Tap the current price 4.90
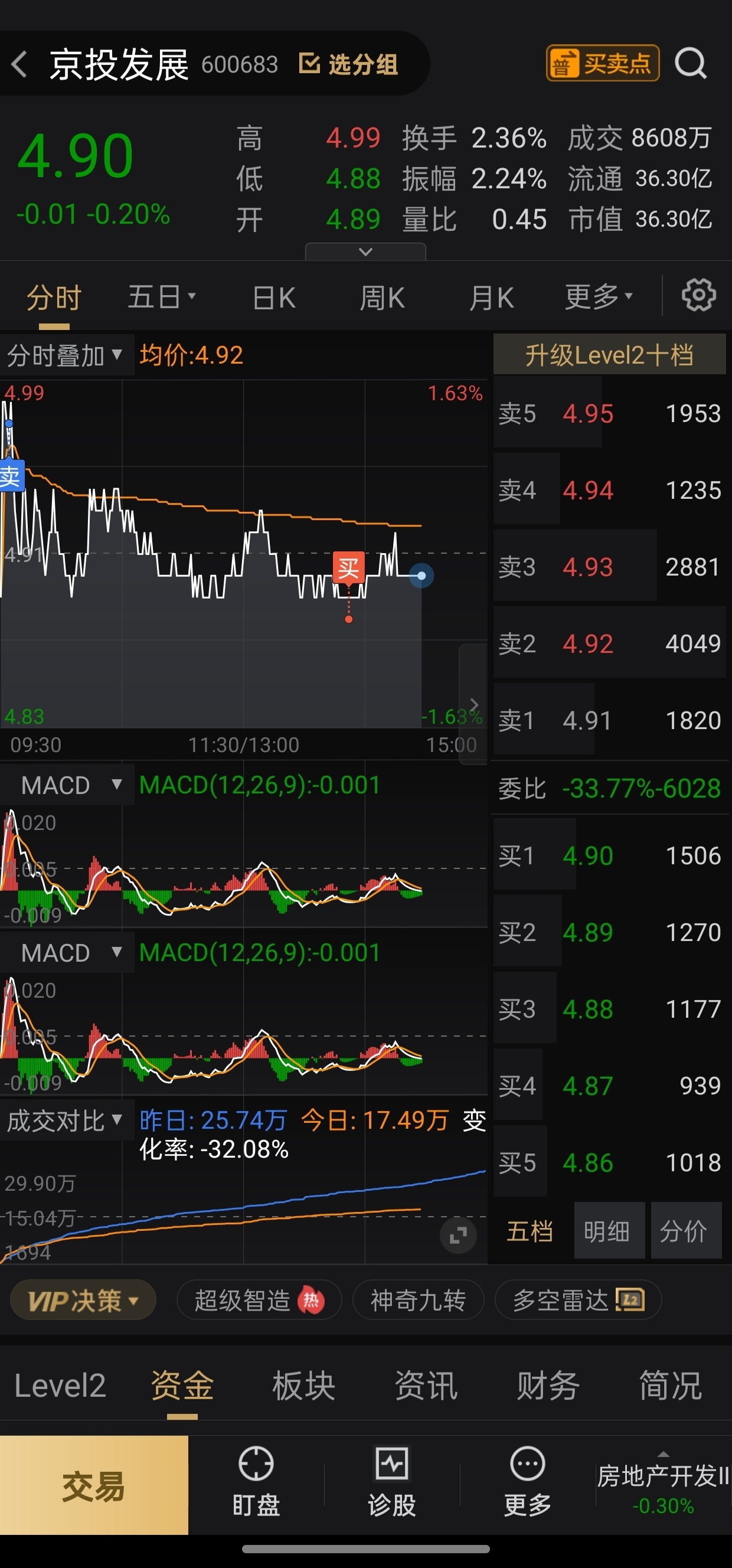This screenshot has width=732, height=1568. click(76, 156)
